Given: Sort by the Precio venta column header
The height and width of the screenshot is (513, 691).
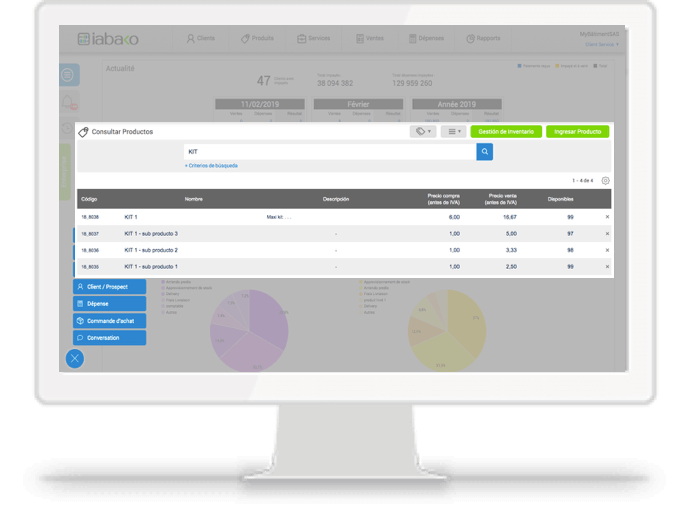Looking at the screenshot, I should [x=501, y=199].
